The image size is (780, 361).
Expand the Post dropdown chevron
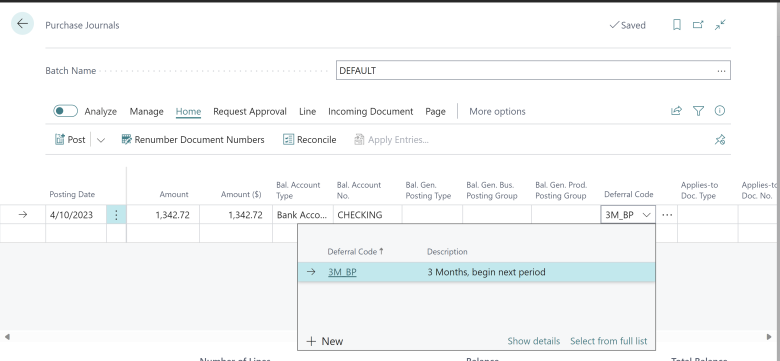(x=101, y=140)
